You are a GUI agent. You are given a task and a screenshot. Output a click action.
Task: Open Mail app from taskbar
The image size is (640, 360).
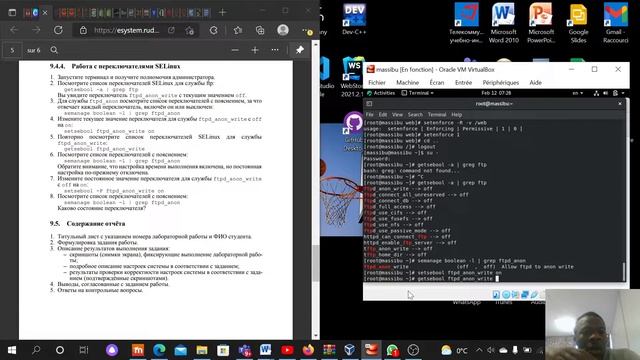point(180,350)
